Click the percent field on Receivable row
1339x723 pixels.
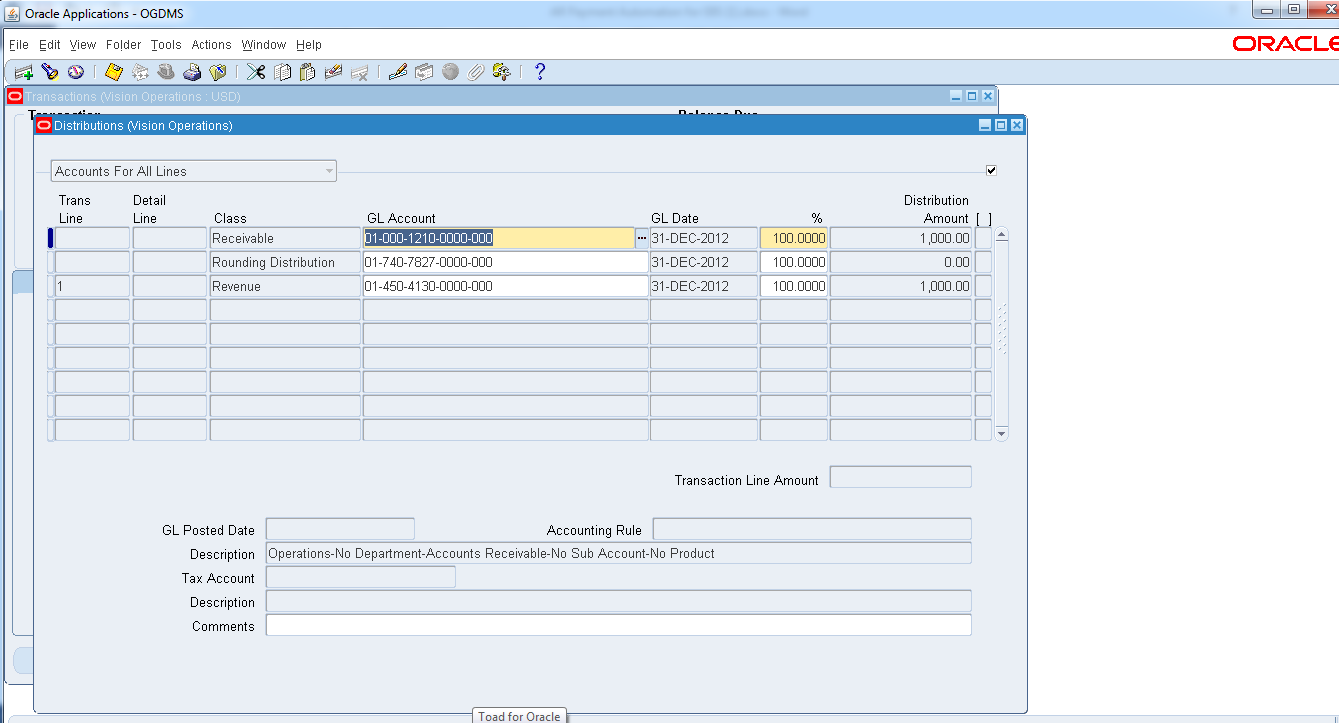[794, 238]
